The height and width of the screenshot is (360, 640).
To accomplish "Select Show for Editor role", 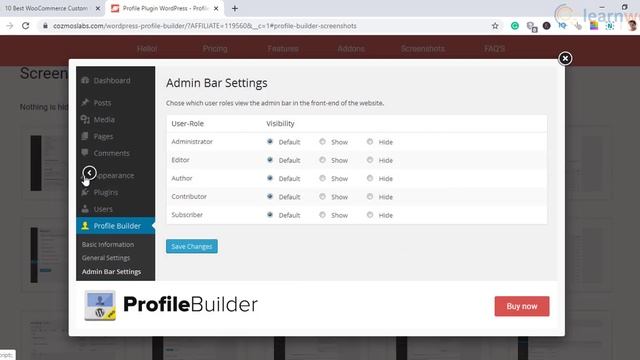I will tap(322, 160).
